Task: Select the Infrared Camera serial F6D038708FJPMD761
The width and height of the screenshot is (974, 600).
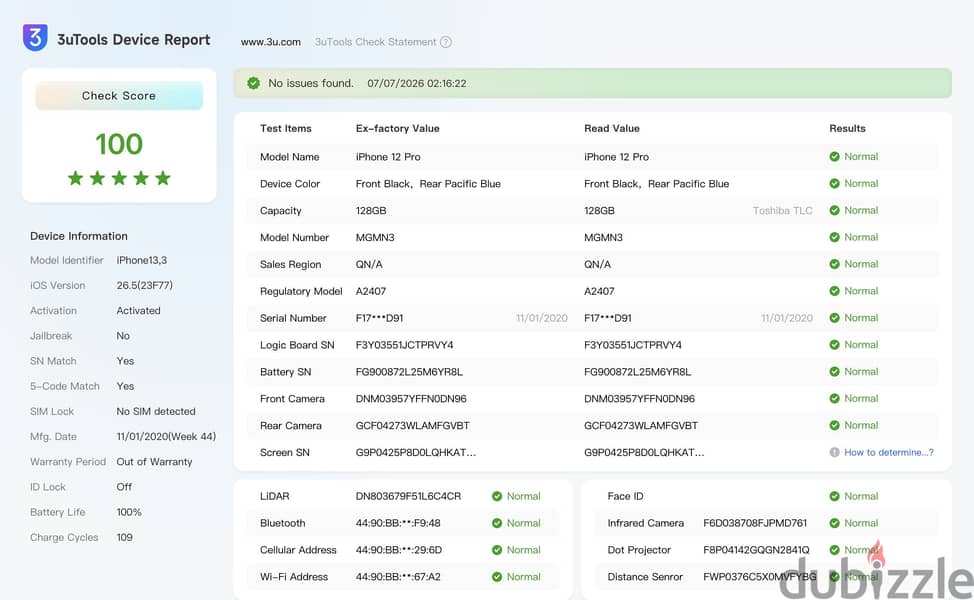Action: pyautogui.click(x=755, y=523)
